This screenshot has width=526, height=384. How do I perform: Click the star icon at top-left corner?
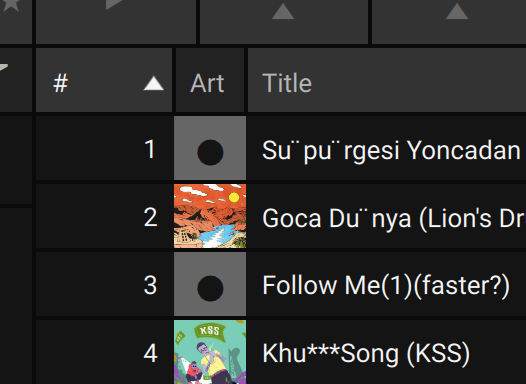[11, 5]
